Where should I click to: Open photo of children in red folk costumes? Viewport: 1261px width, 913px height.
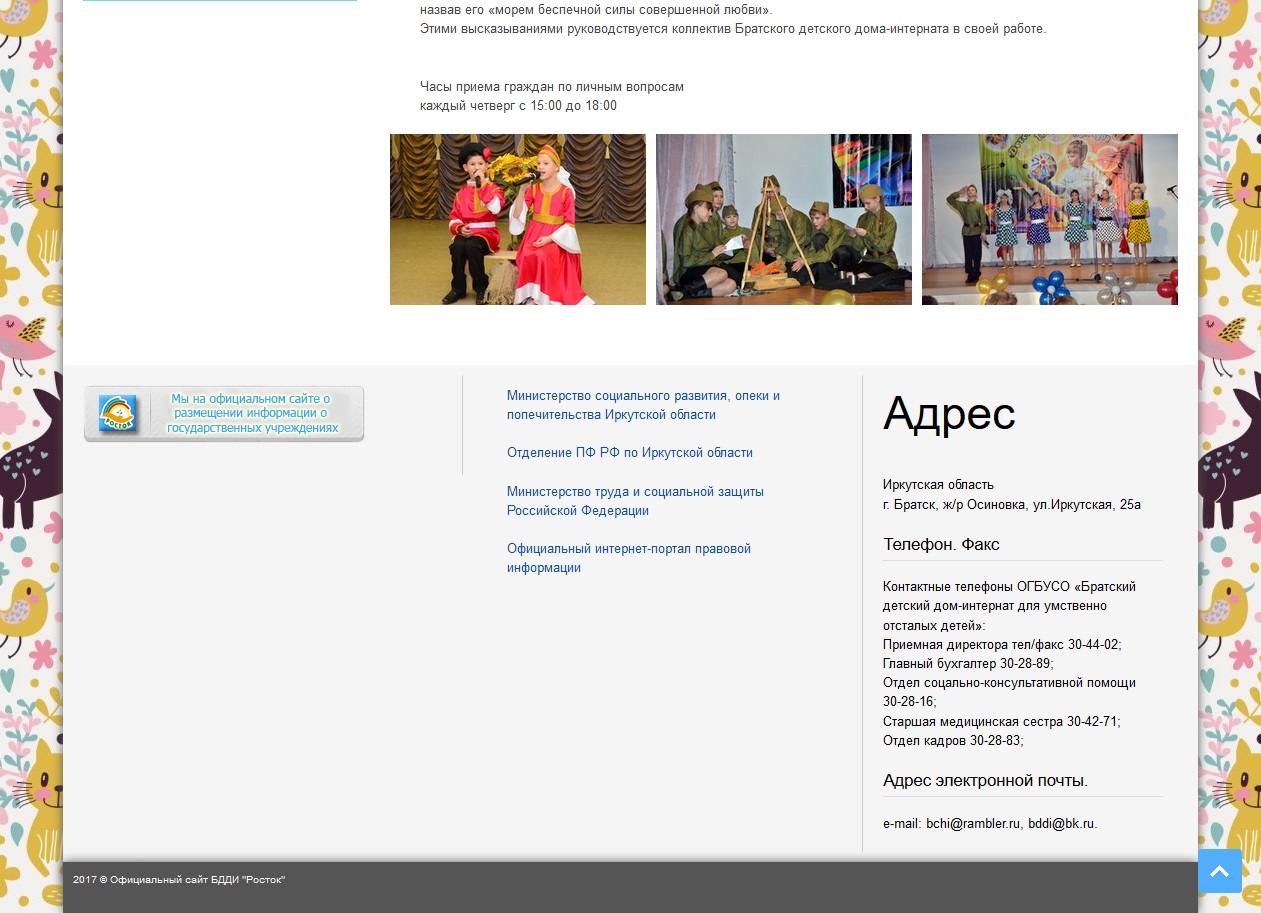coord(518,219)
